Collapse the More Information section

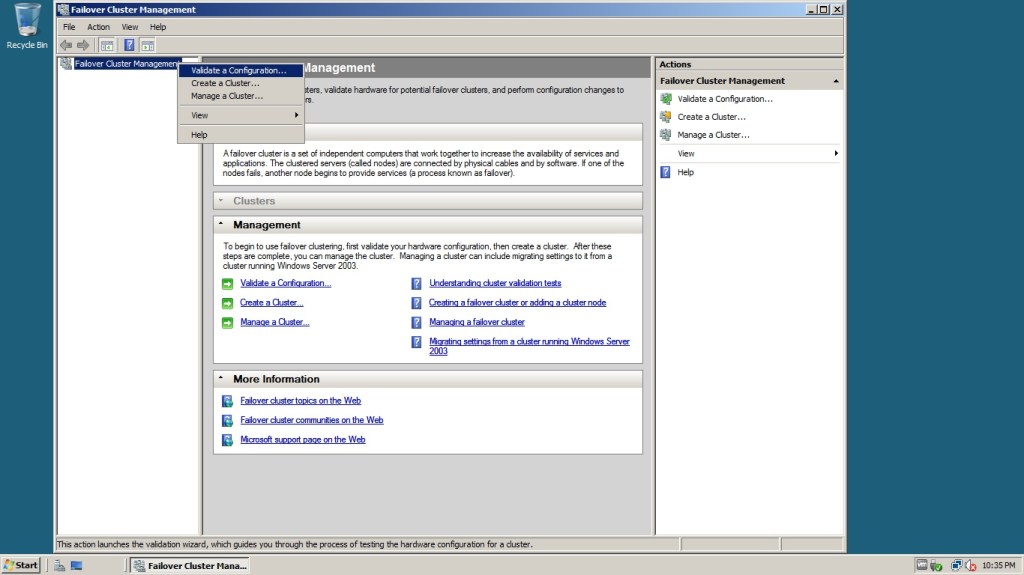tap(221, 380)
